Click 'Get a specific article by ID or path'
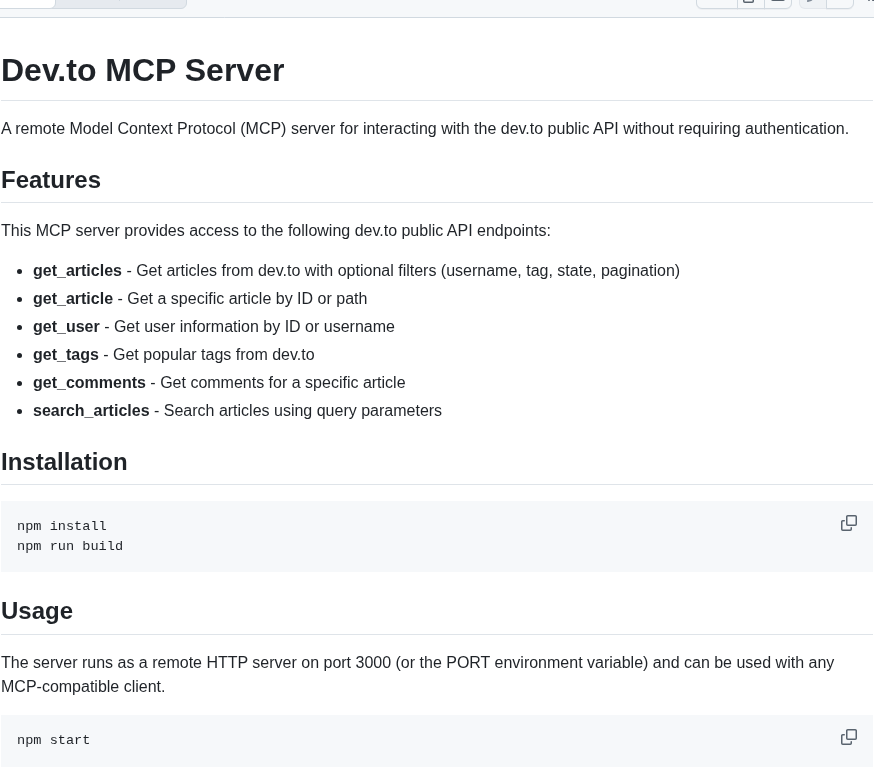Screen dimensions: 874x768 coord(247,299)
